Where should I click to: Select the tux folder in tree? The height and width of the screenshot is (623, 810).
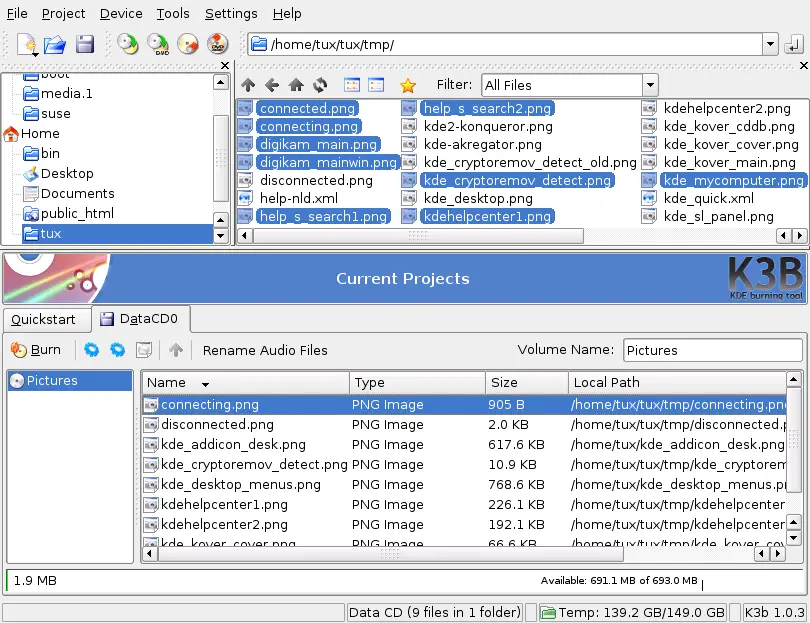[x=50, y=233]
